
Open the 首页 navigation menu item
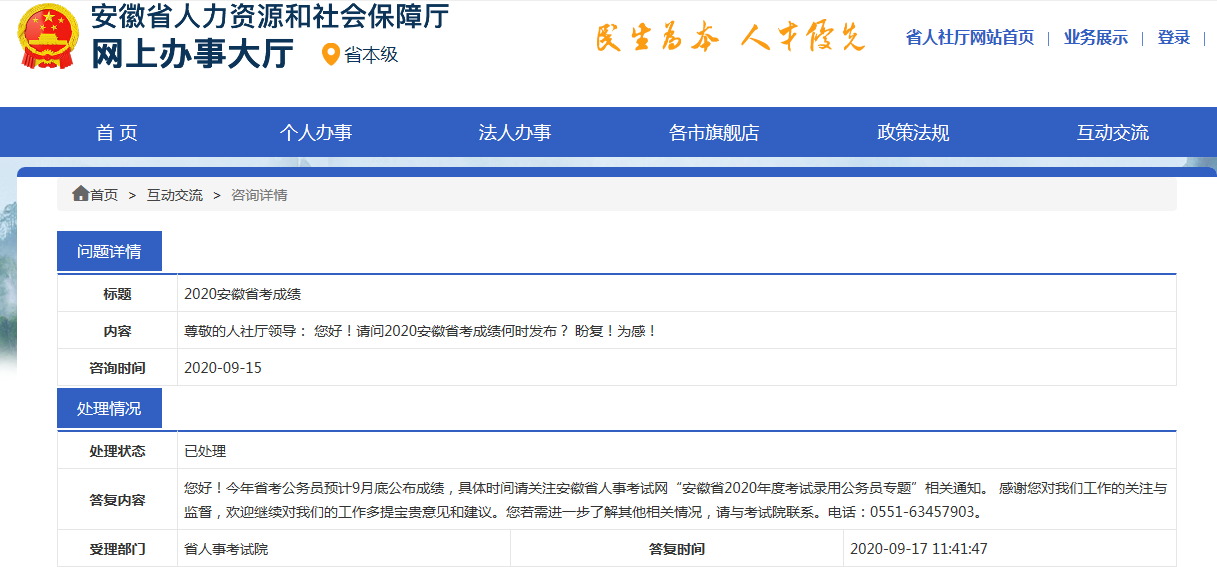(x=117, y=133)
